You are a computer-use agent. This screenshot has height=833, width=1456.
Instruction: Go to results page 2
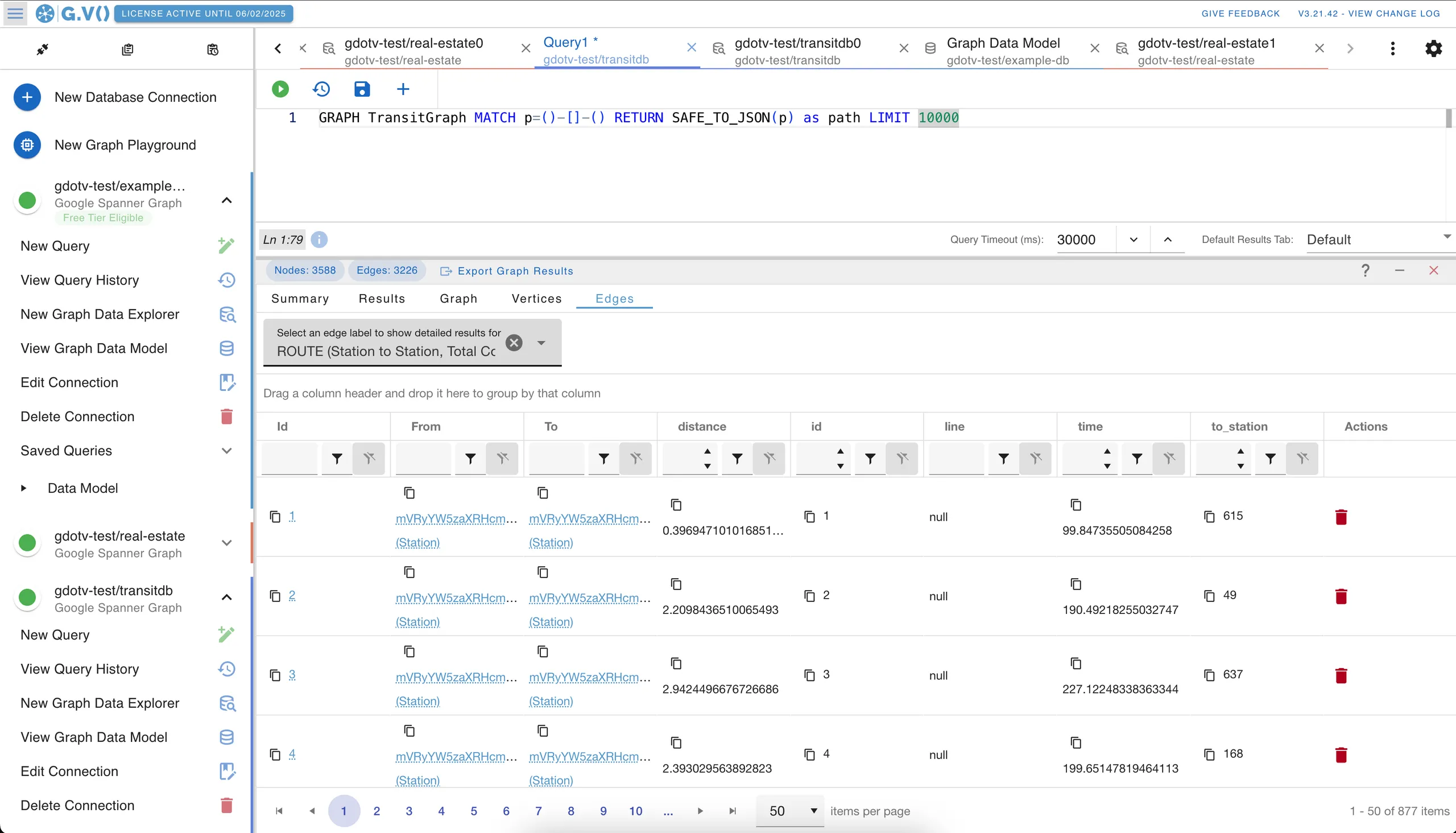tap(377, 811)
